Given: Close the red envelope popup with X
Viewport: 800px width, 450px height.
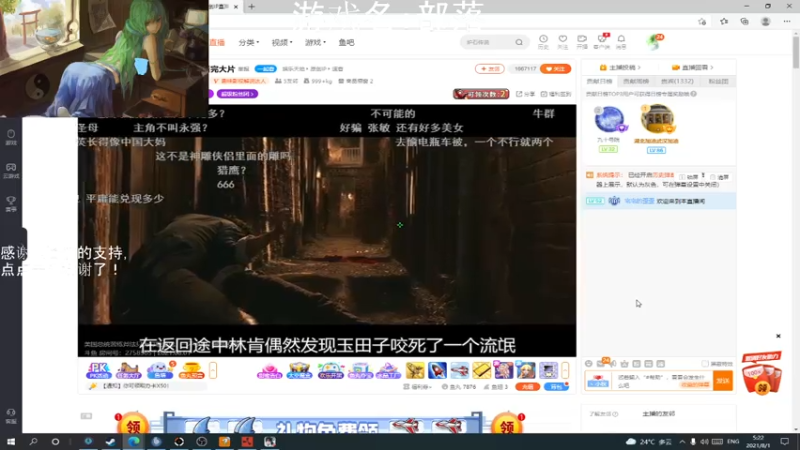Looking at the screenshot, I should pos(778,336).
